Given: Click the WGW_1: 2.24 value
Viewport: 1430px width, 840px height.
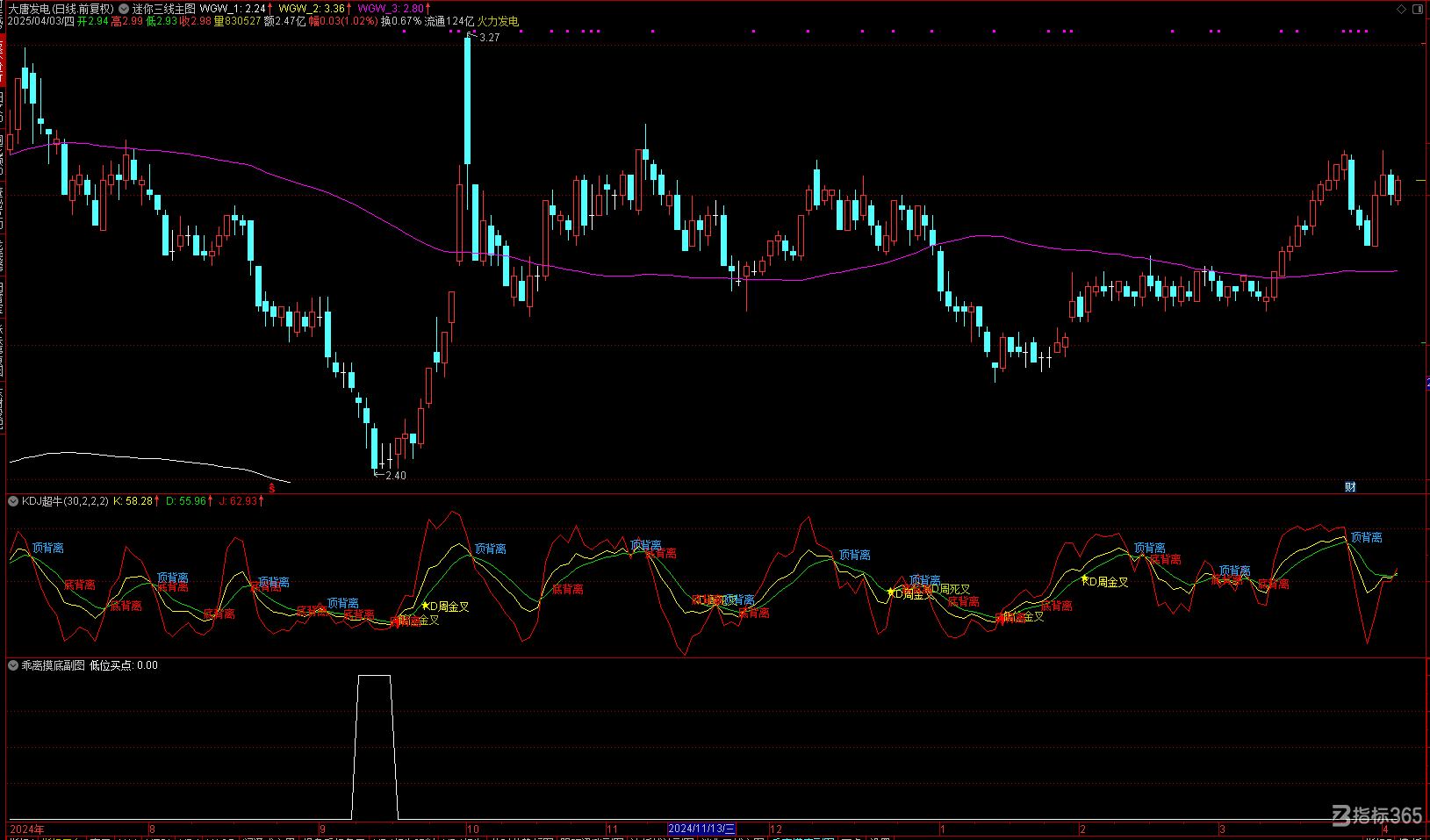Looking at the screenshot, I should pyautogui.click(x=233, y=9).
